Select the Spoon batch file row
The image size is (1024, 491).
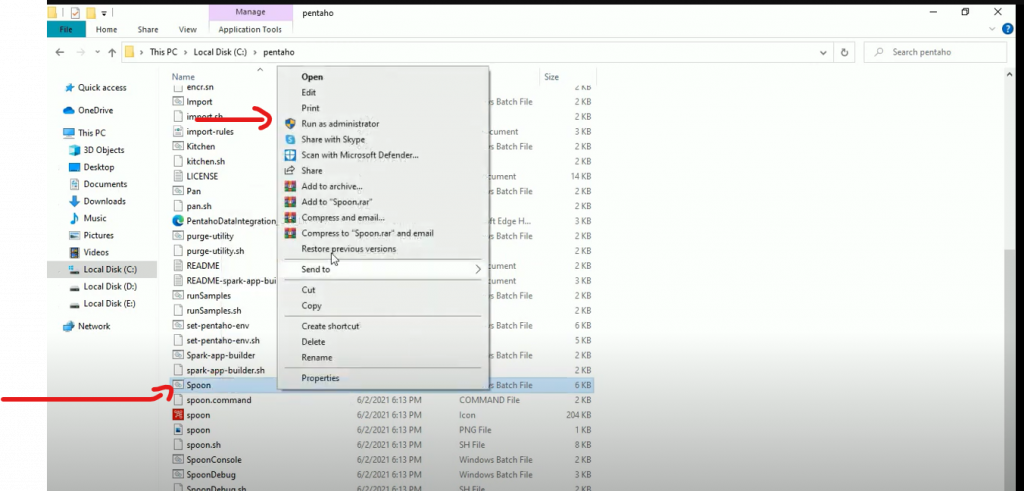382,385
